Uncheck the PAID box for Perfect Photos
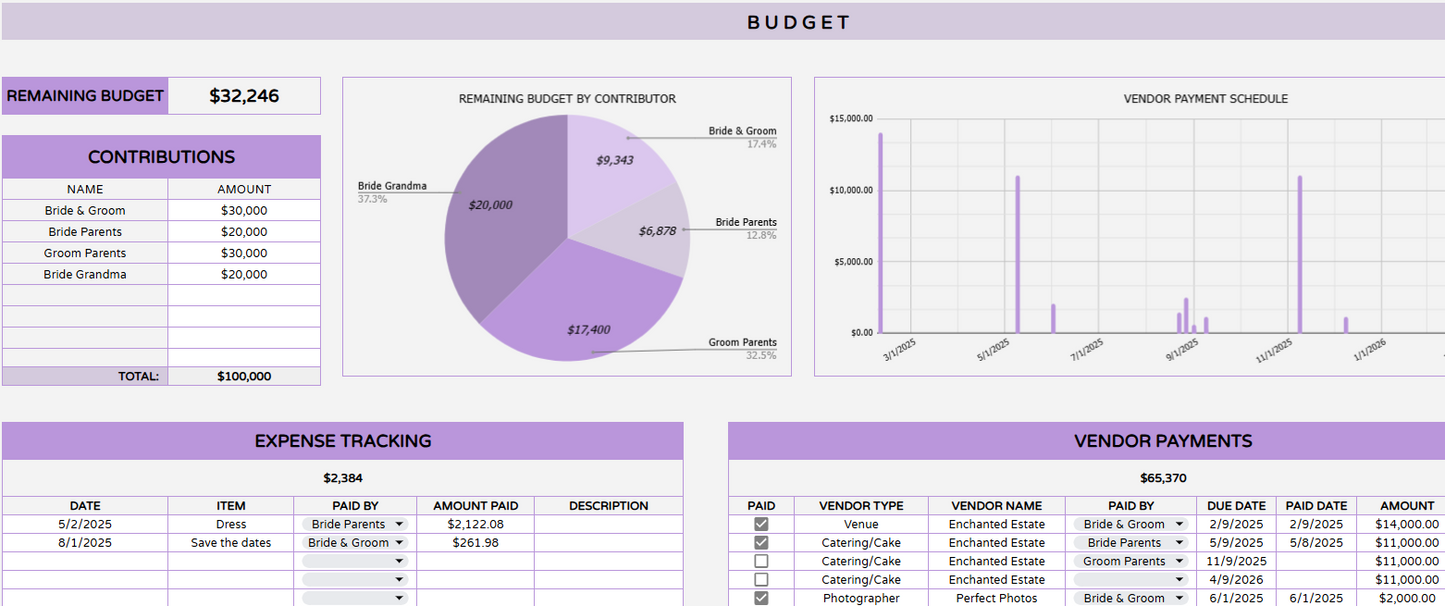The image size is (1445, 606). tap(760, 598)
